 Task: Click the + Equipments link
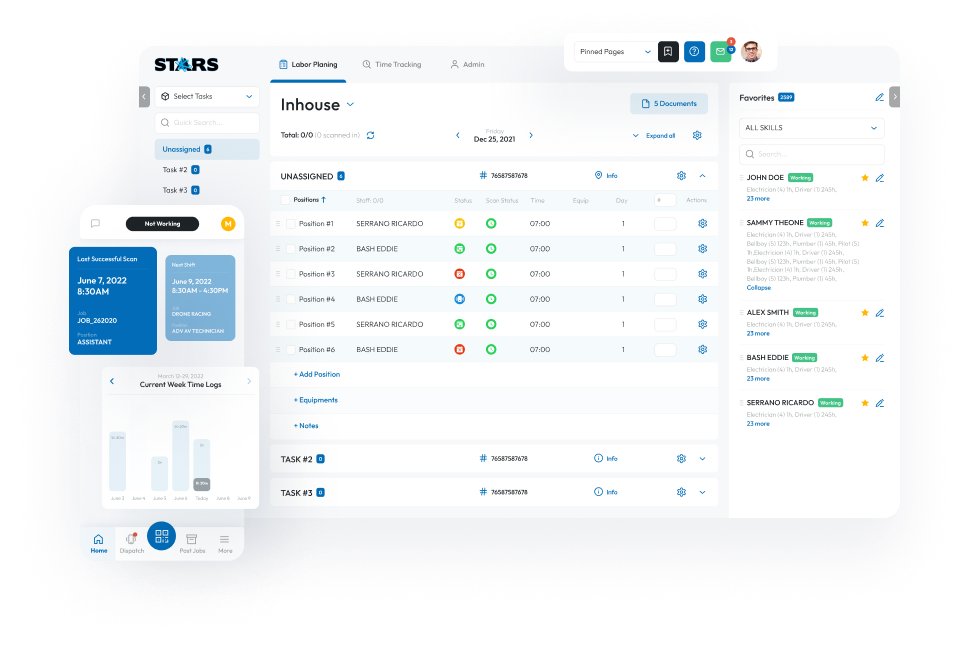(315, 400)
